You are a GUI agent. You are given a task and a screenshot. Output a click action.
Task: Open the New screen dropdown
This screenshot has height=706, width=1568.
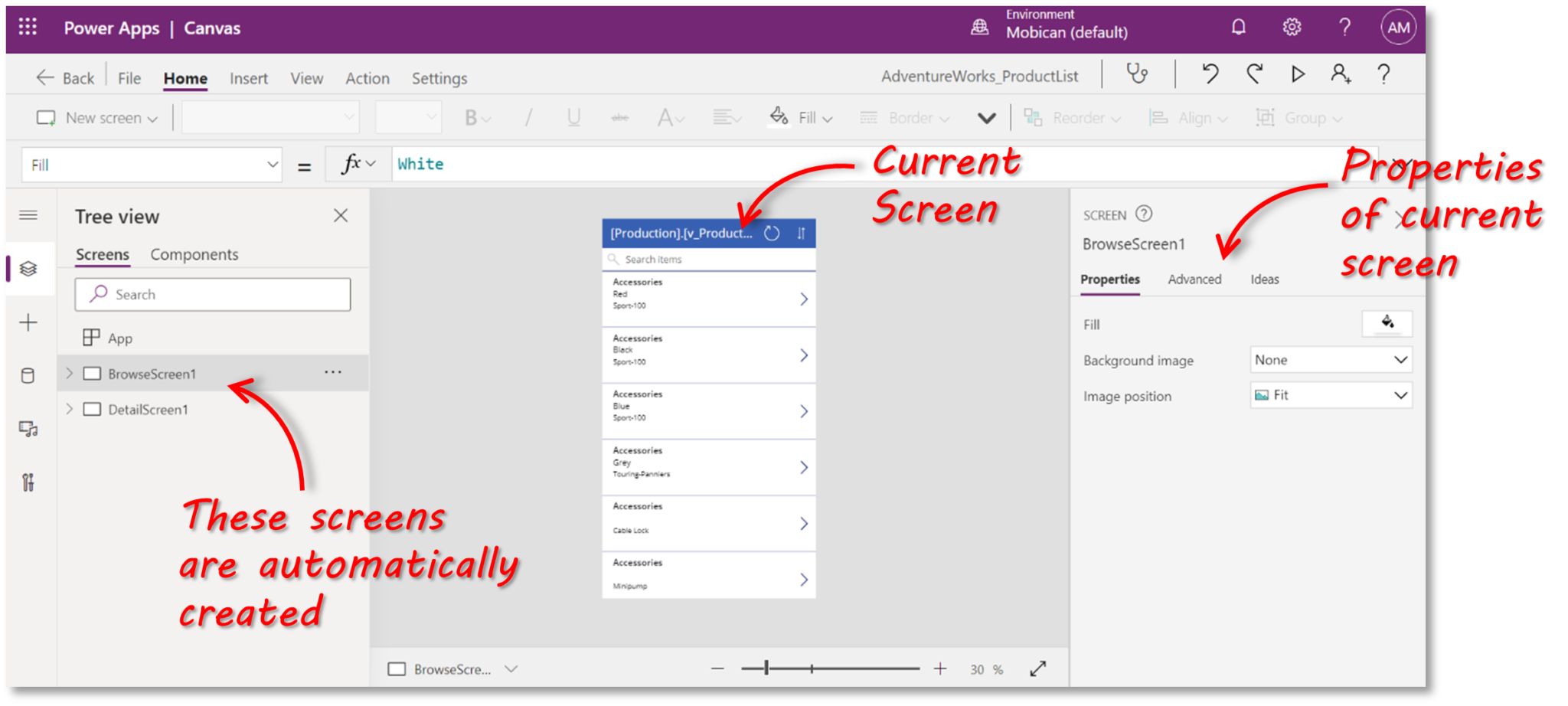(x=152, y=117)
